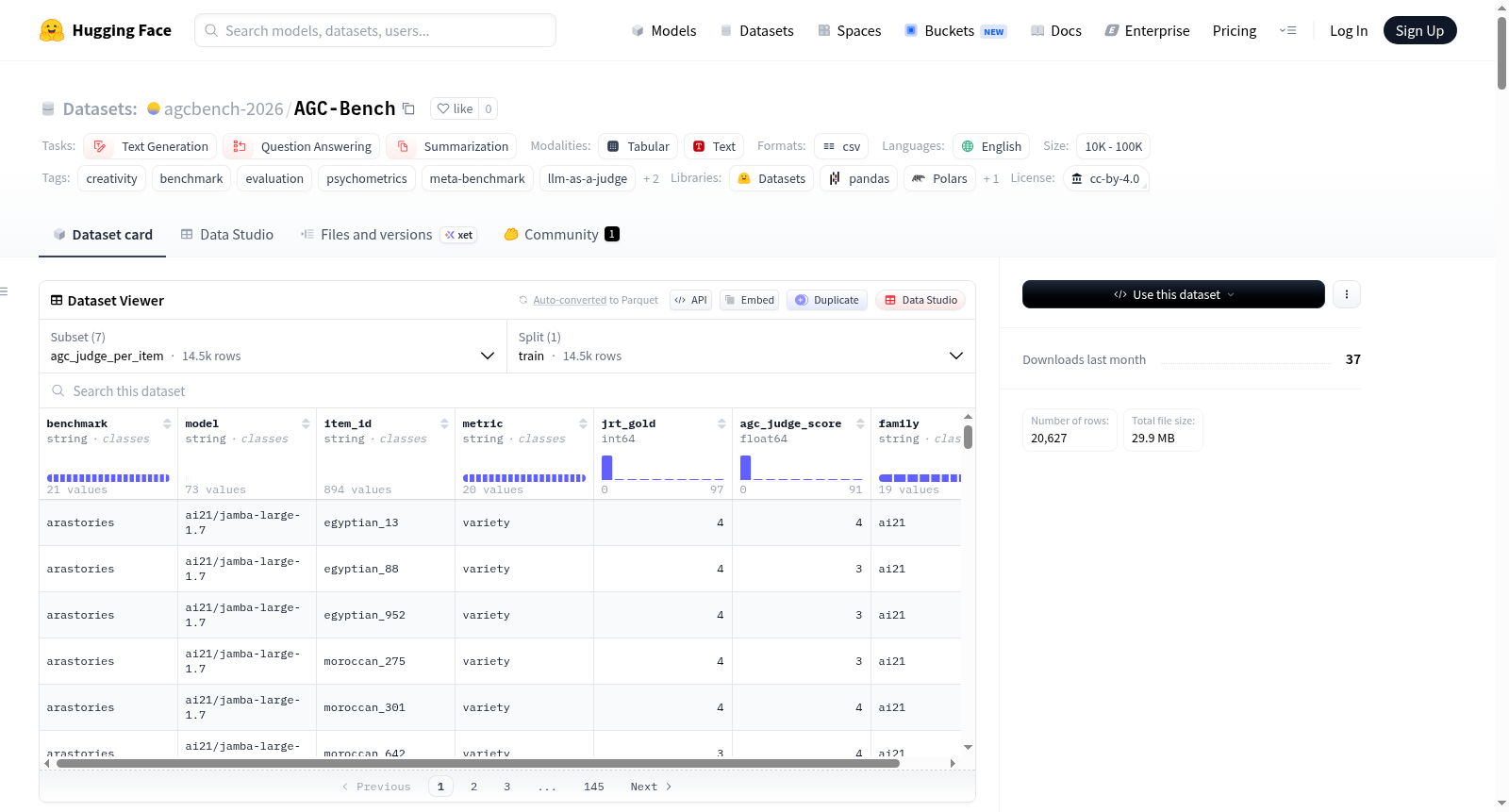Click the Sign Up button
The width and height of the screenshot is (1509, 812).
coord(1419,30)
